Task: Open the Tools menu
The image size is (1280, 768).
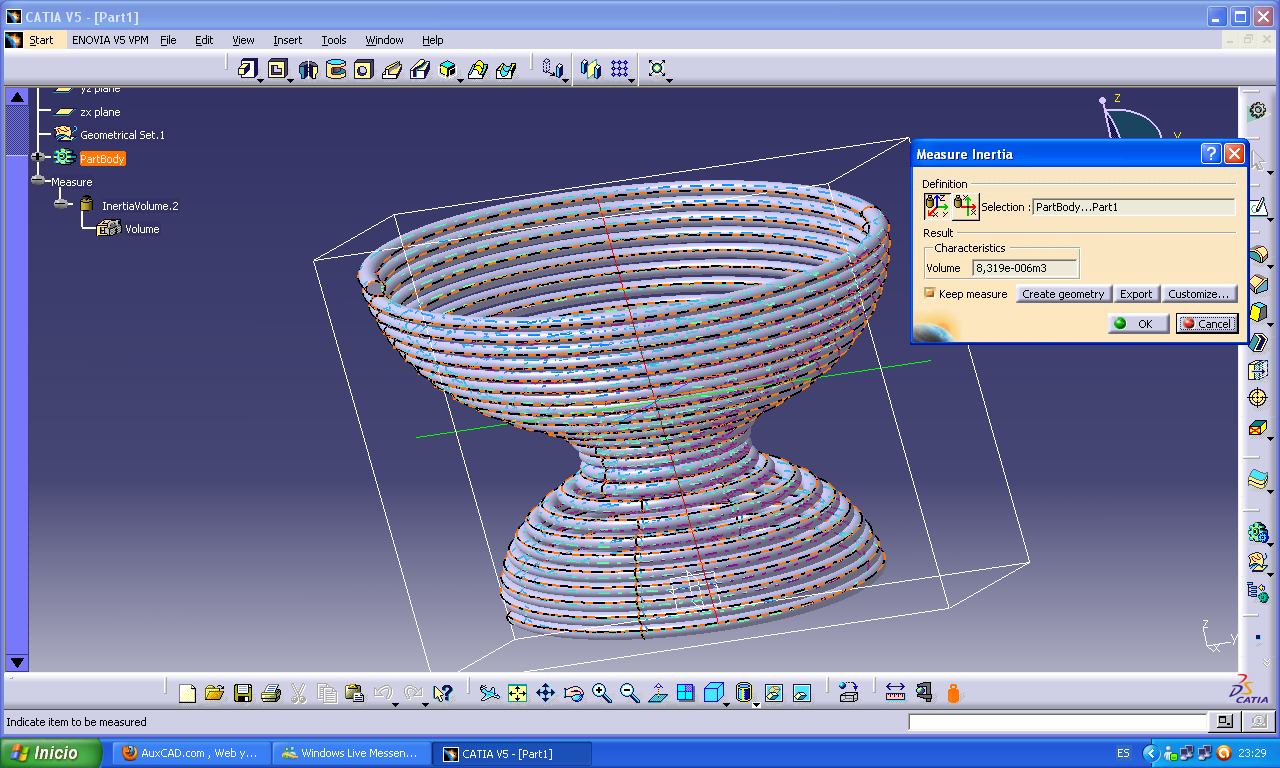Action: pyautogui.click(x=334, y=40)
